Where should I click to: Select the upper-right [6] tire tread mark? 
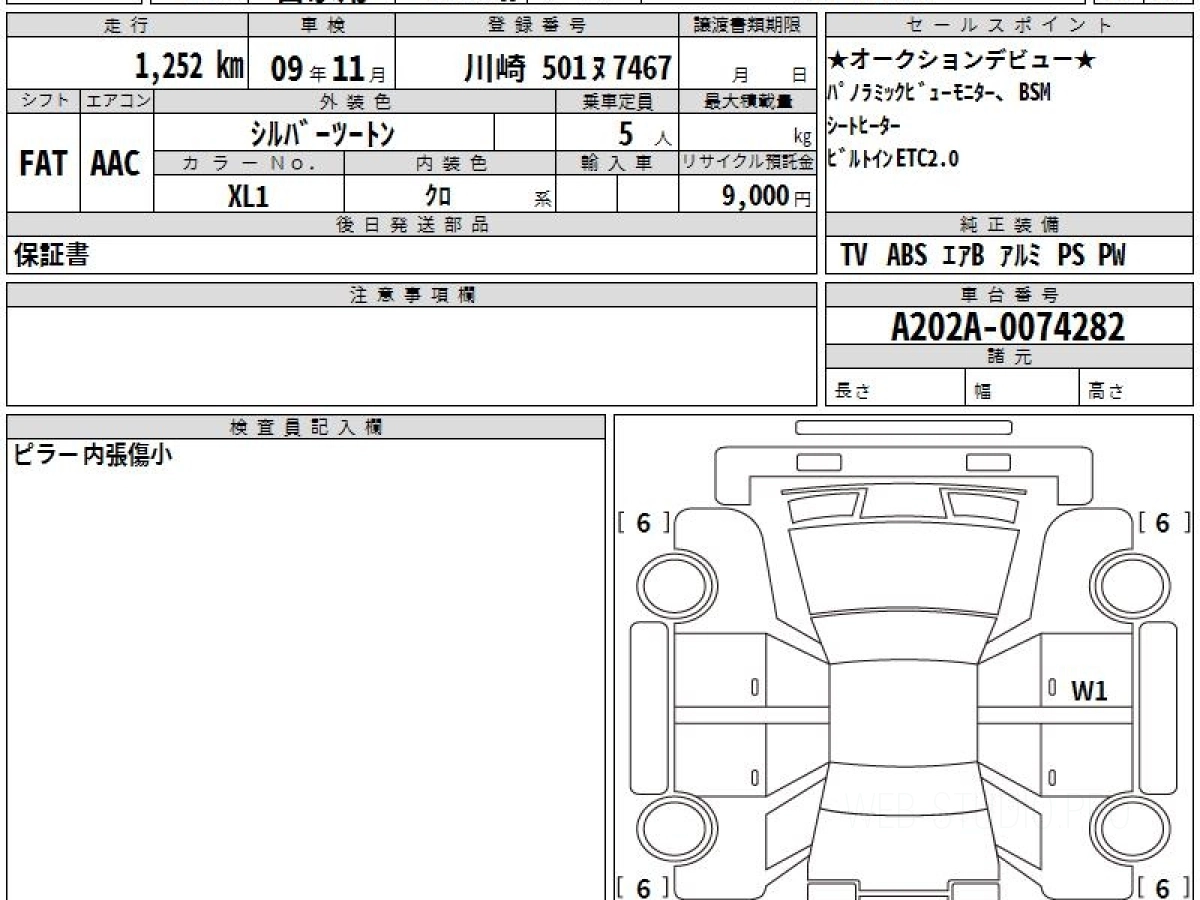[x=1163, y=523]
